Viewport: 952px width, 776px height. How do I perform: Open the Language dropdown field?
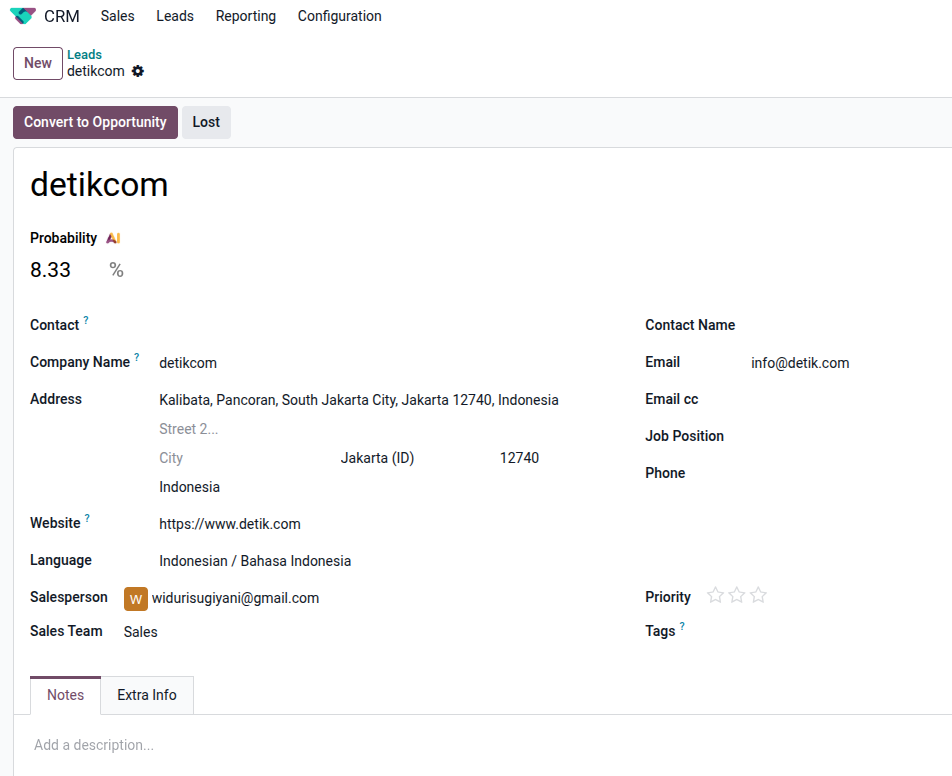pos(255,561)
